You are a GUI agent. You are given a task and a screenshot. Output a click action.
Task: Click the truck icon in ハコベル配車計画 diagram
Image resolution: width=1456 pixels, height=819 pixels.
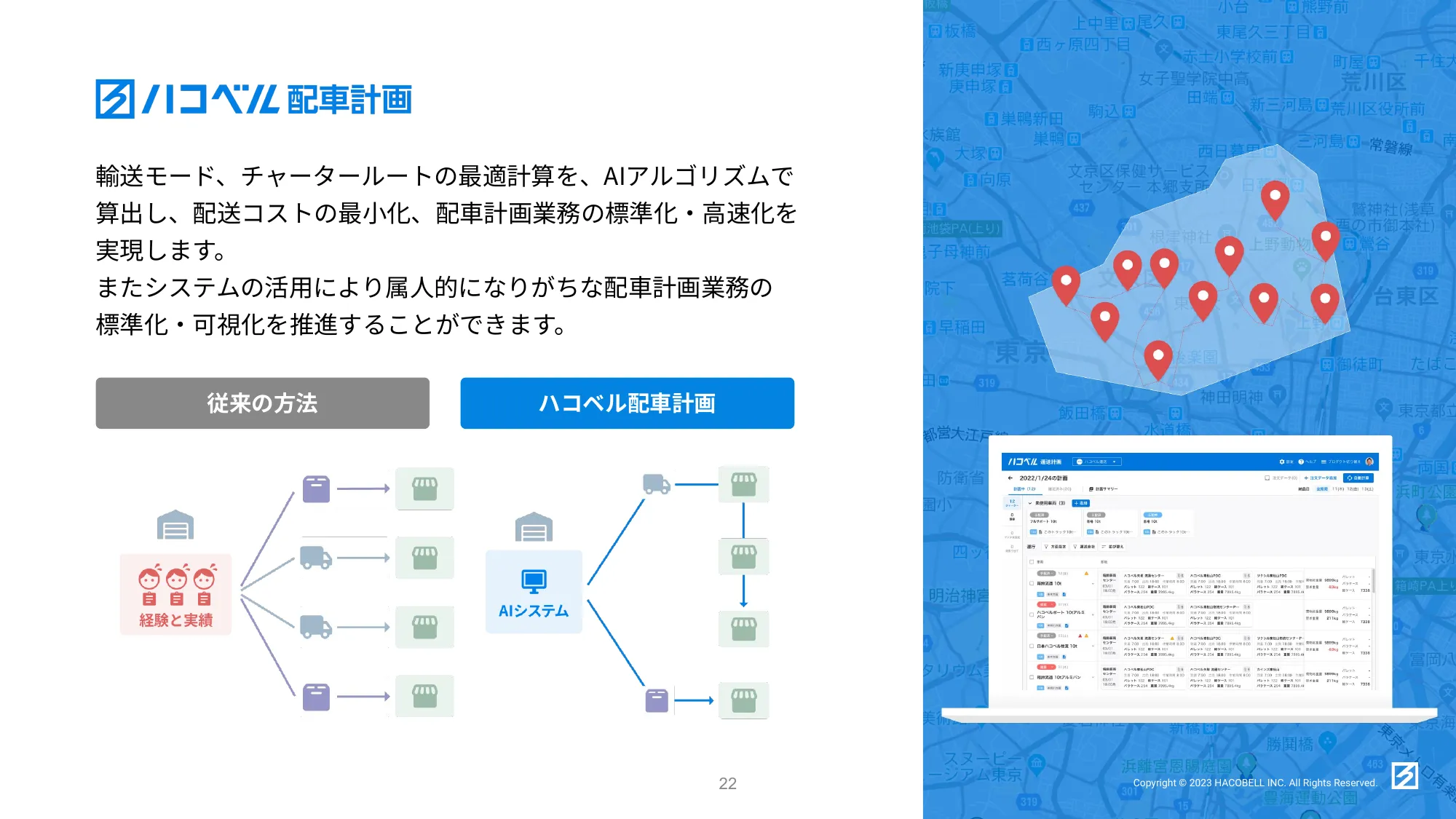pos(657,484)
